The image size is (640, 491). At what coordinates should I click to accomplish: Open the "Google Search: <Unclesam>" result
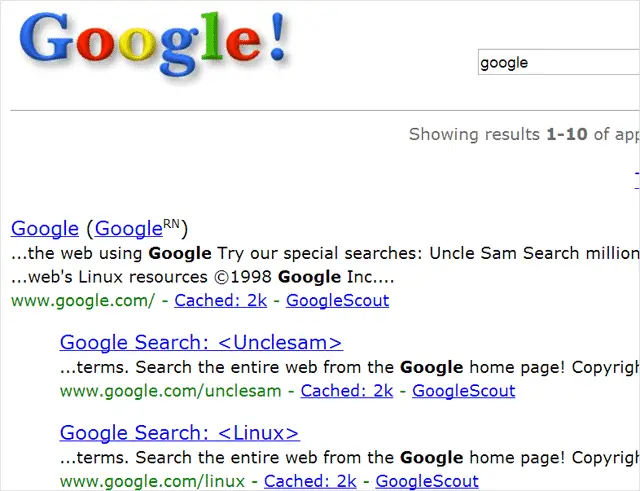click(201, 342)
